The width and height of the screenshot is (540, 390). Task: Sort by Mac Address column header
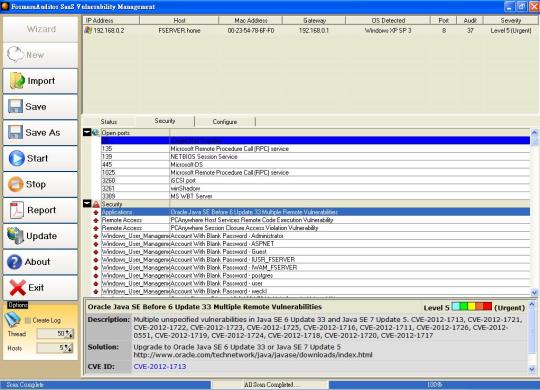(251, 20)
